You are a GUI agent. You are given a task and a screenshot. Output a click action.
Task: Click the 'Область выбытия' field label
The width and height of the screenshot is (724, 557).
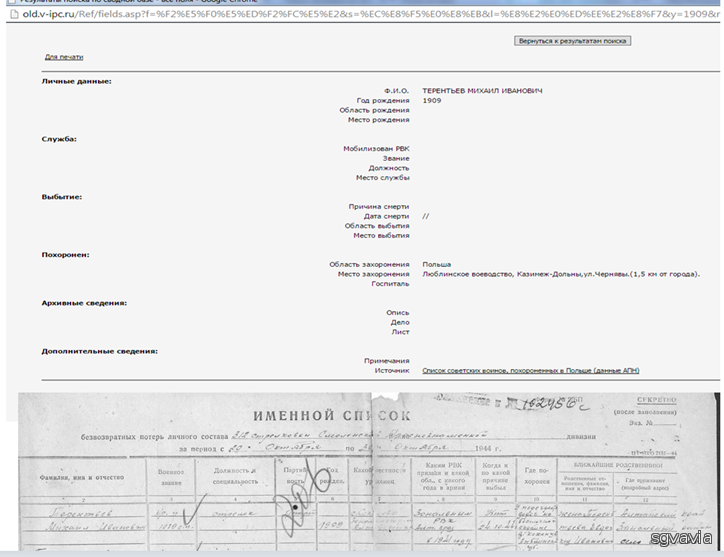(x=377, y=226)
